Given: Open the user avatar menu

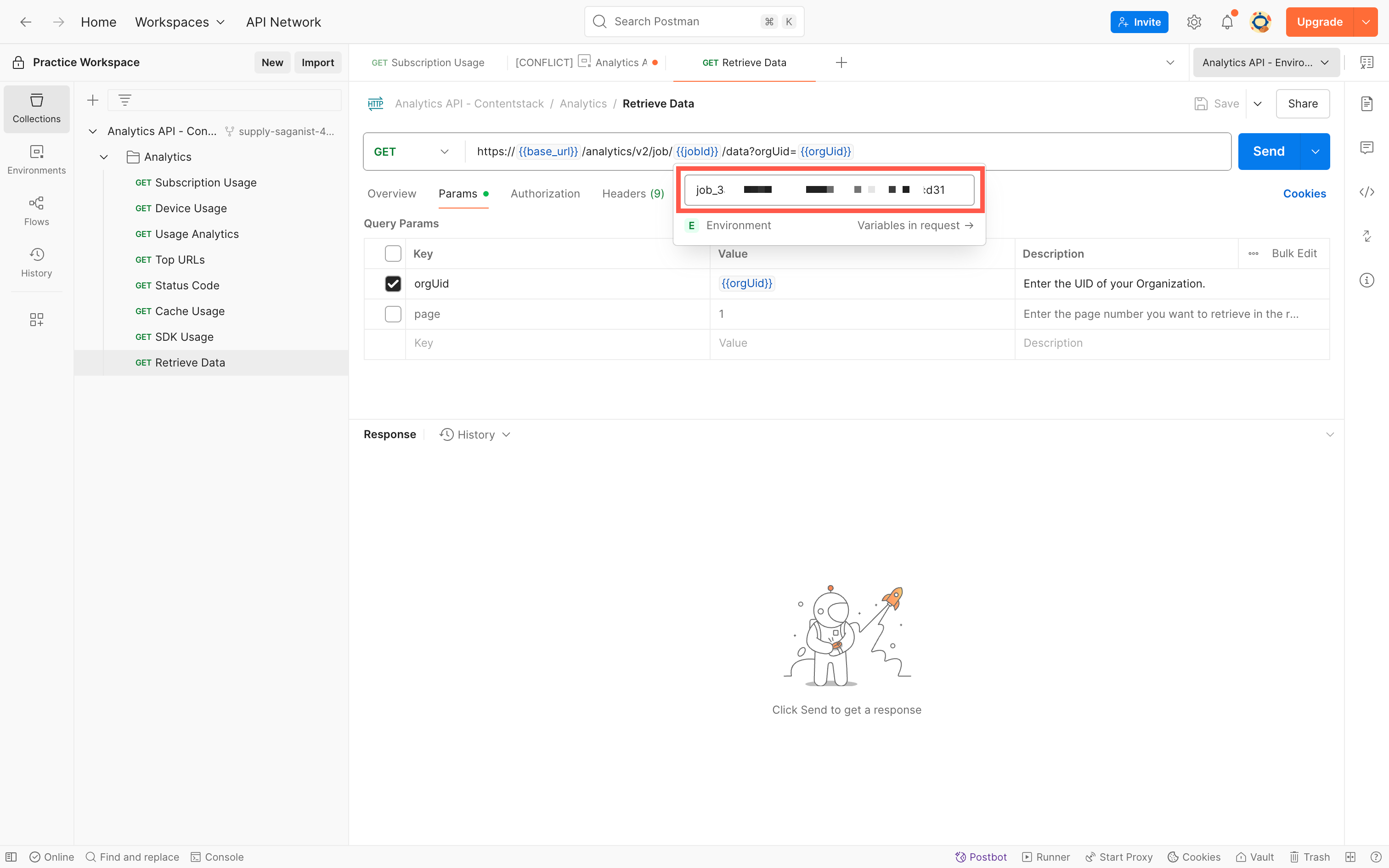Looking at the screenshot, I should pos(1260,22).
